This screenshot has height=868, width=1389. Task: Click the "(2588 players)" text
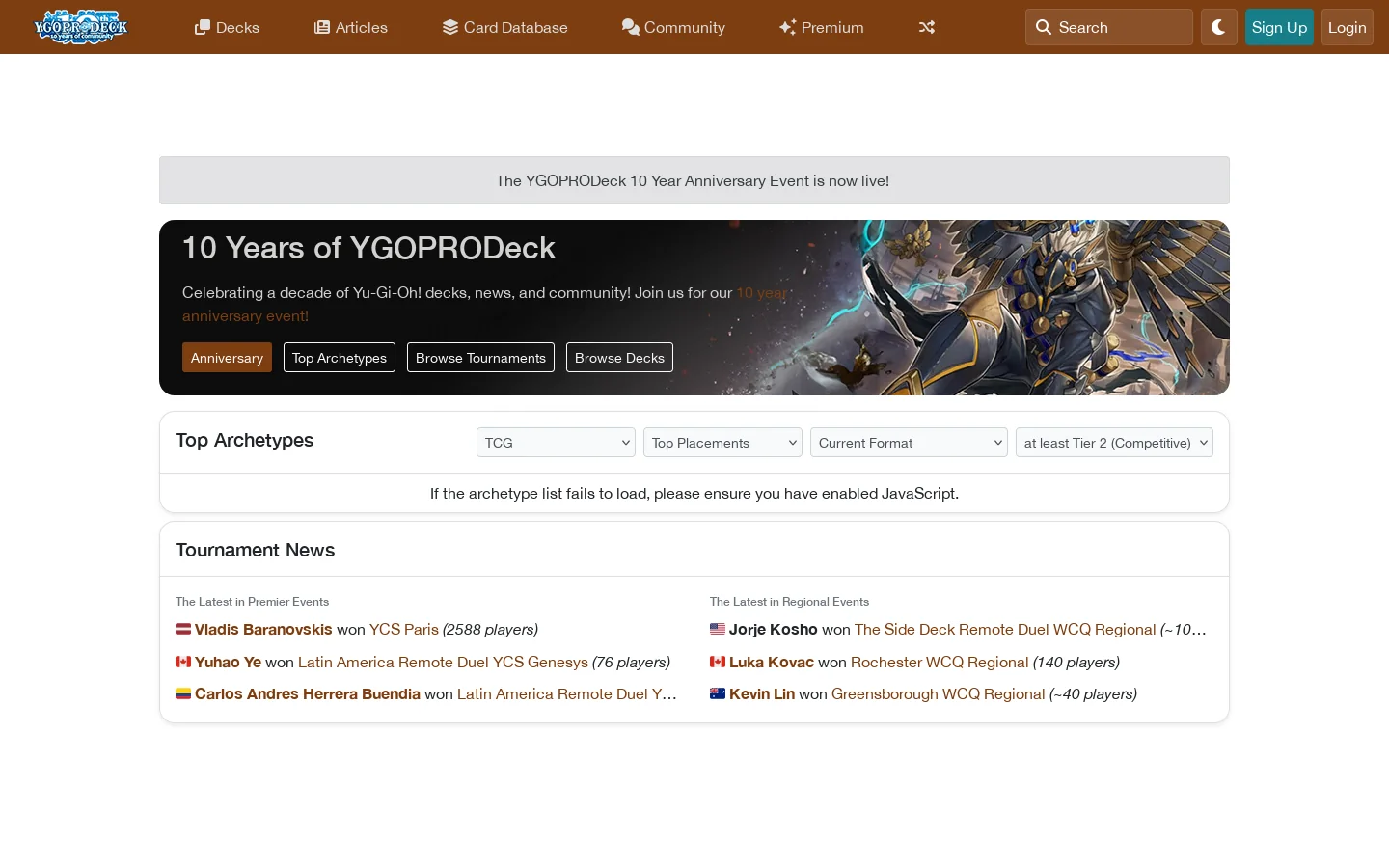coord(490,629)
